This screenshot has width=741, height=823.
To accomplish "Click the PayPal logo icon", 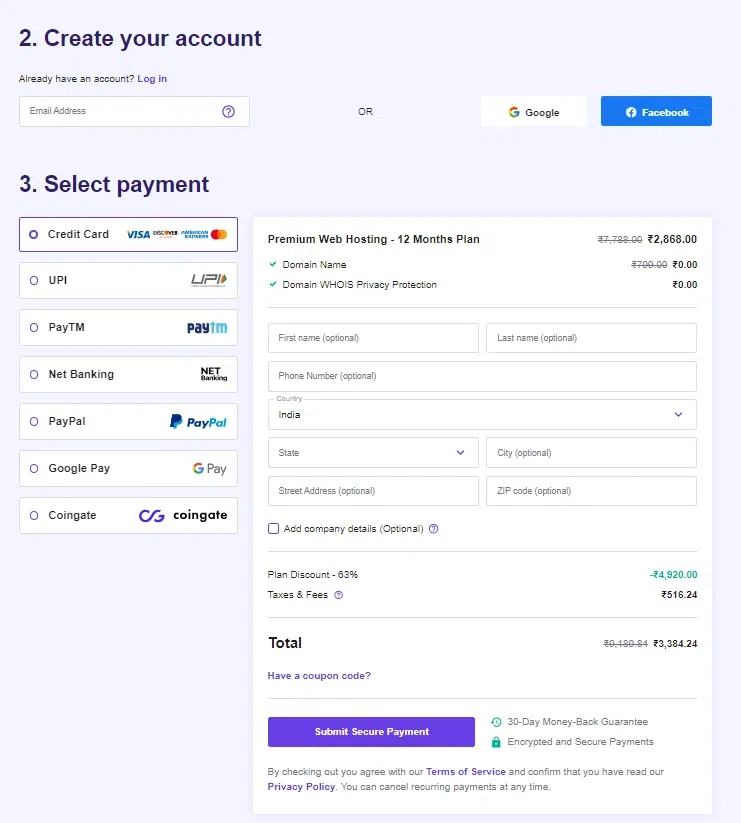I will (x=198, y=422).
